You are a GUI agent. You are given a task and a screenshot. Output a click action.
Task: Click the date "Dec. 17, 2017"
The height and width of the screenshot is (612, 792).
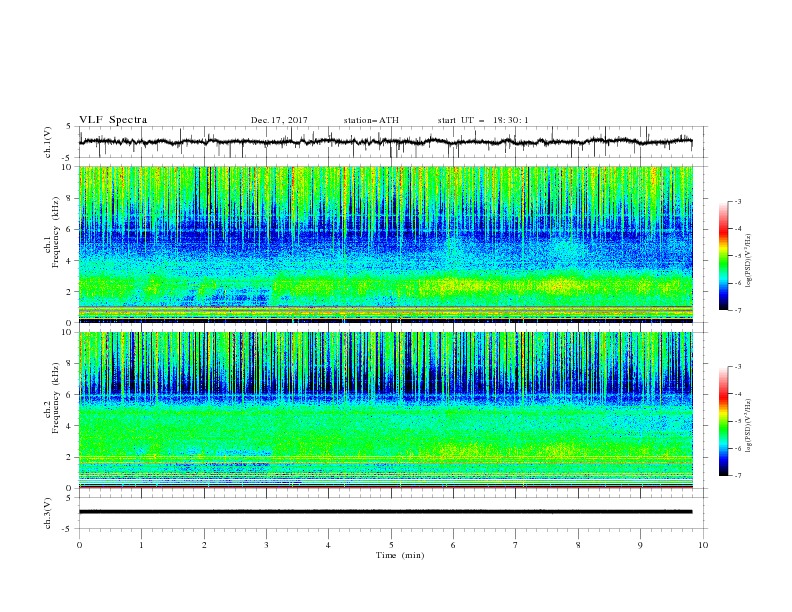279,120
